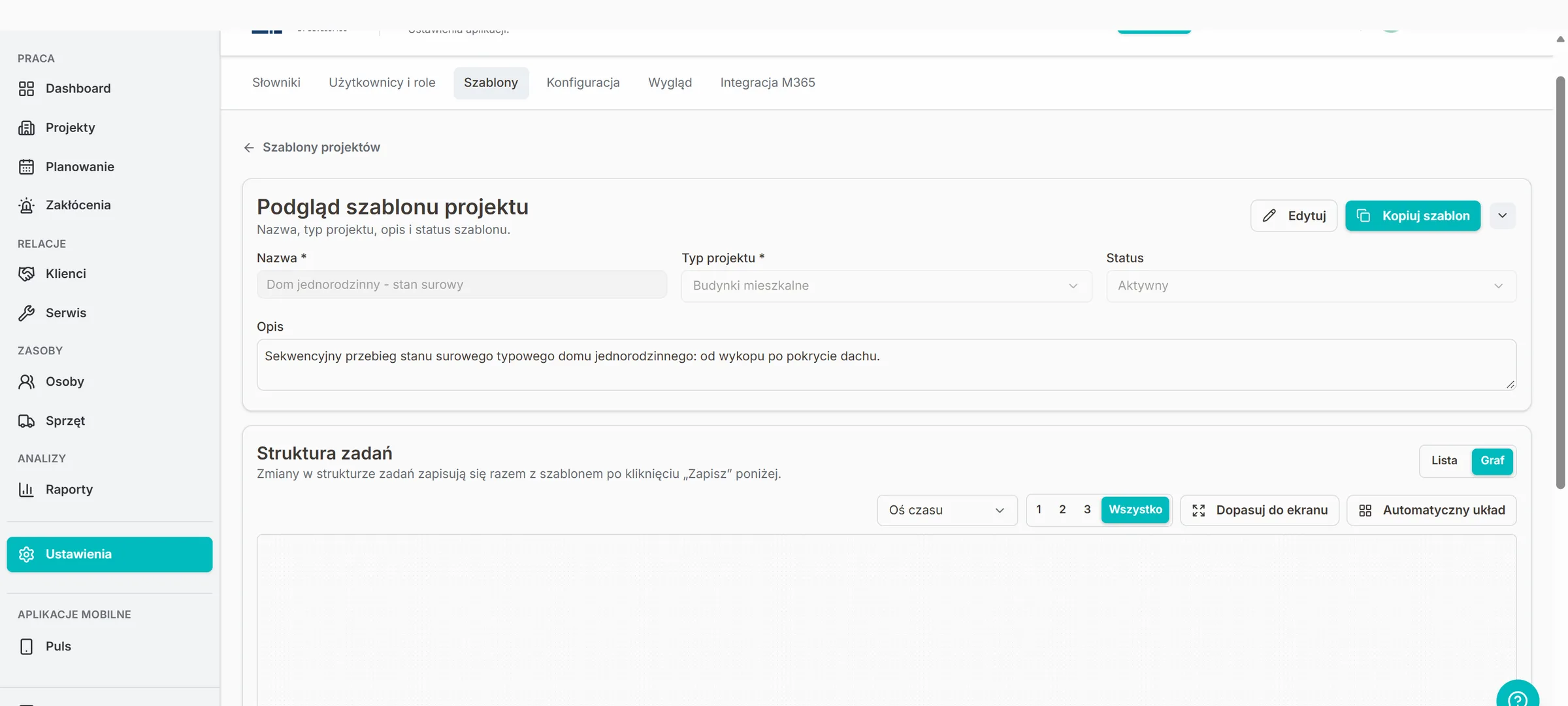Open the Typ projektu dropdown

pyautogui.click(x=887, y=286)
